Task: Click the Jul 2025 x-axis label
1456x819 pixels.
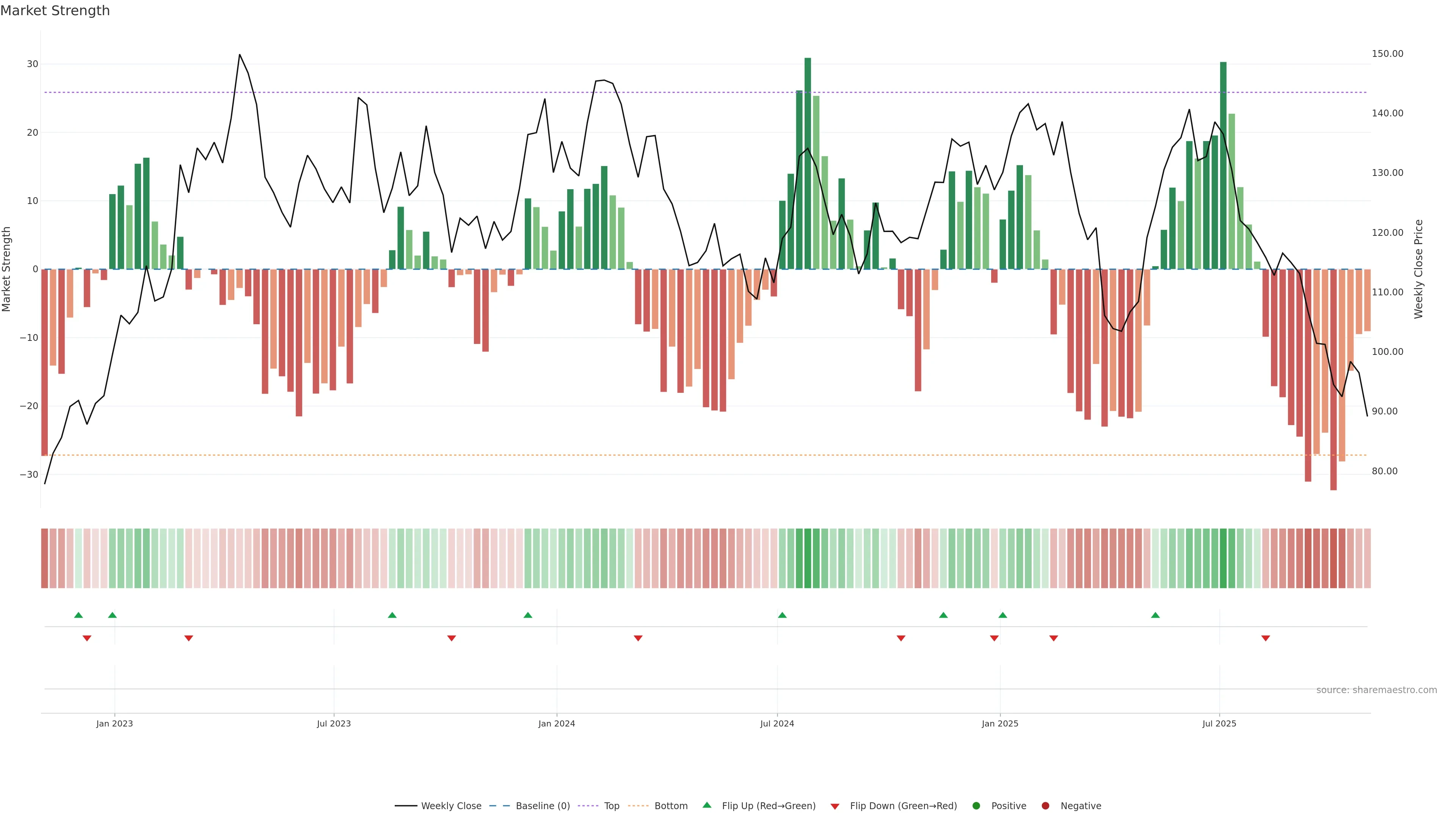Action: point(1219,723)
